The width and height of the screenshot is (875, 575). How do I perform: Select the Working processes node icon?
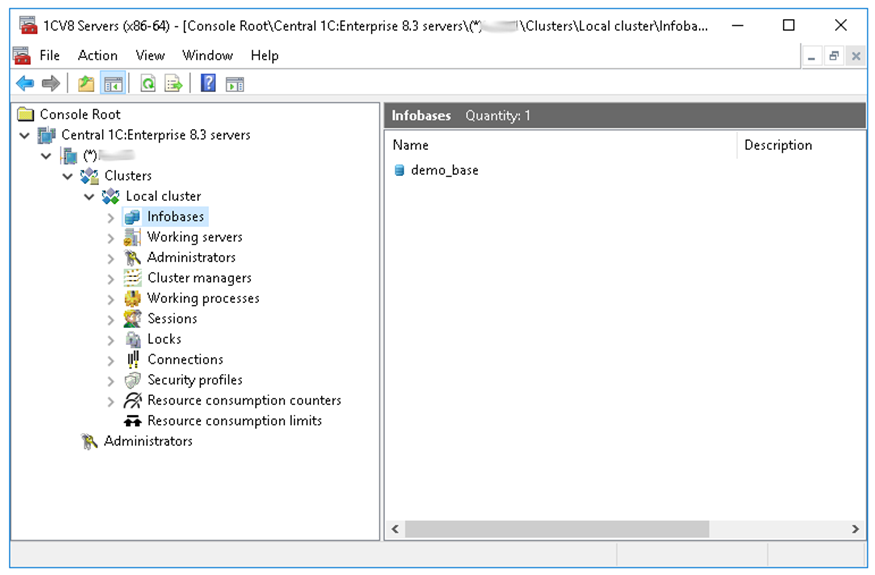132,298
